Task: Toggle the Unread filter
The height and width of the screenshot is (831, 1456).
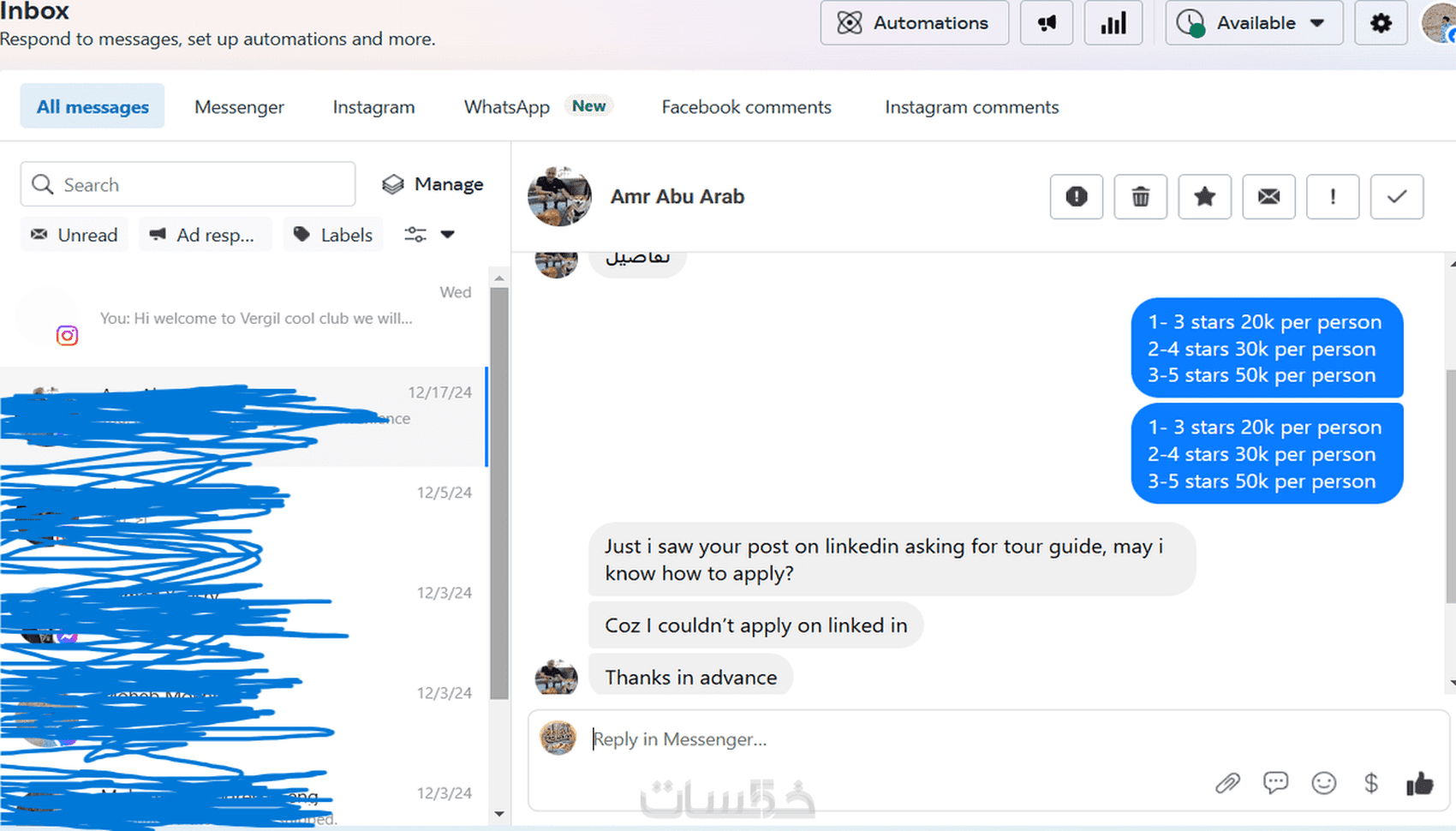Action: pyautogui.click(x=75, y=235)
